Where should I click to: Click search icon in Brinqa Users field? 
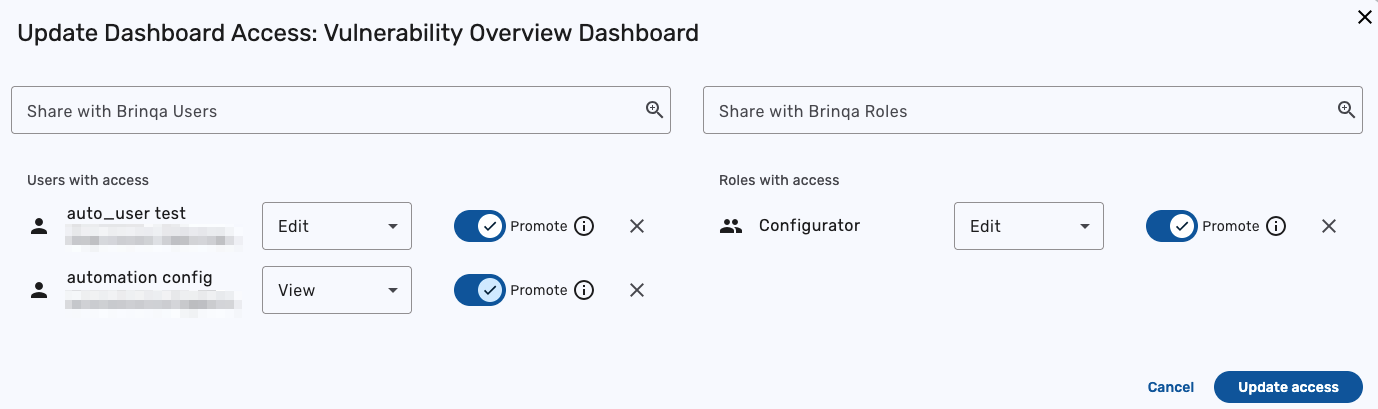(654, 110)
